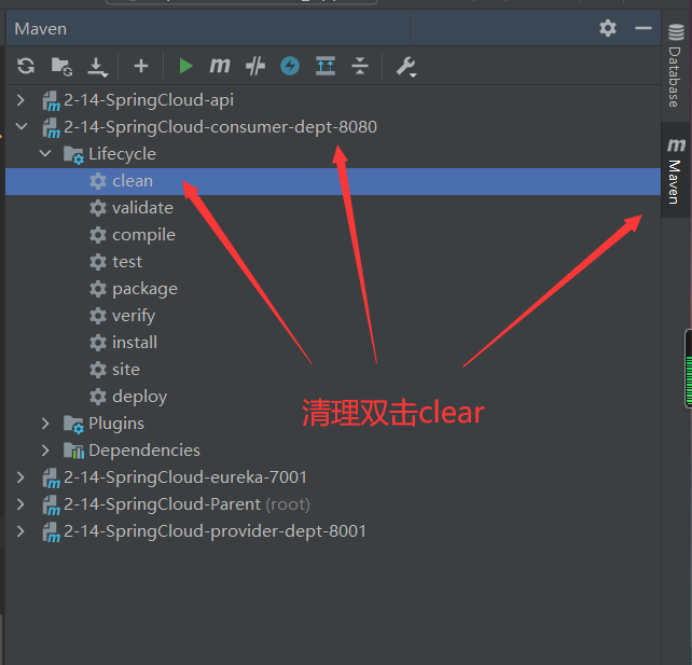Generate sources and update folders icon
The image size is (692, 665).
(62, 67)
